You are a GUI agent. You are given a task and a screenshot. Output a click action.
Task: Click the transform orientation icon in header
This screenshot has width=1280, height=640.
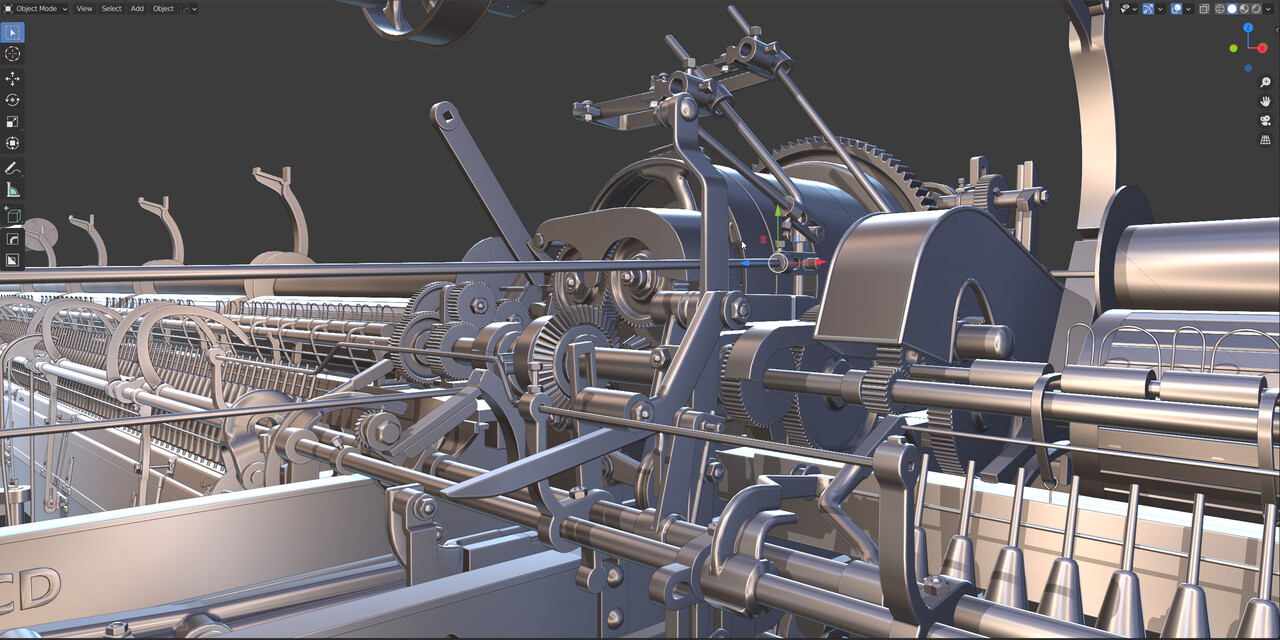(186, 8)
